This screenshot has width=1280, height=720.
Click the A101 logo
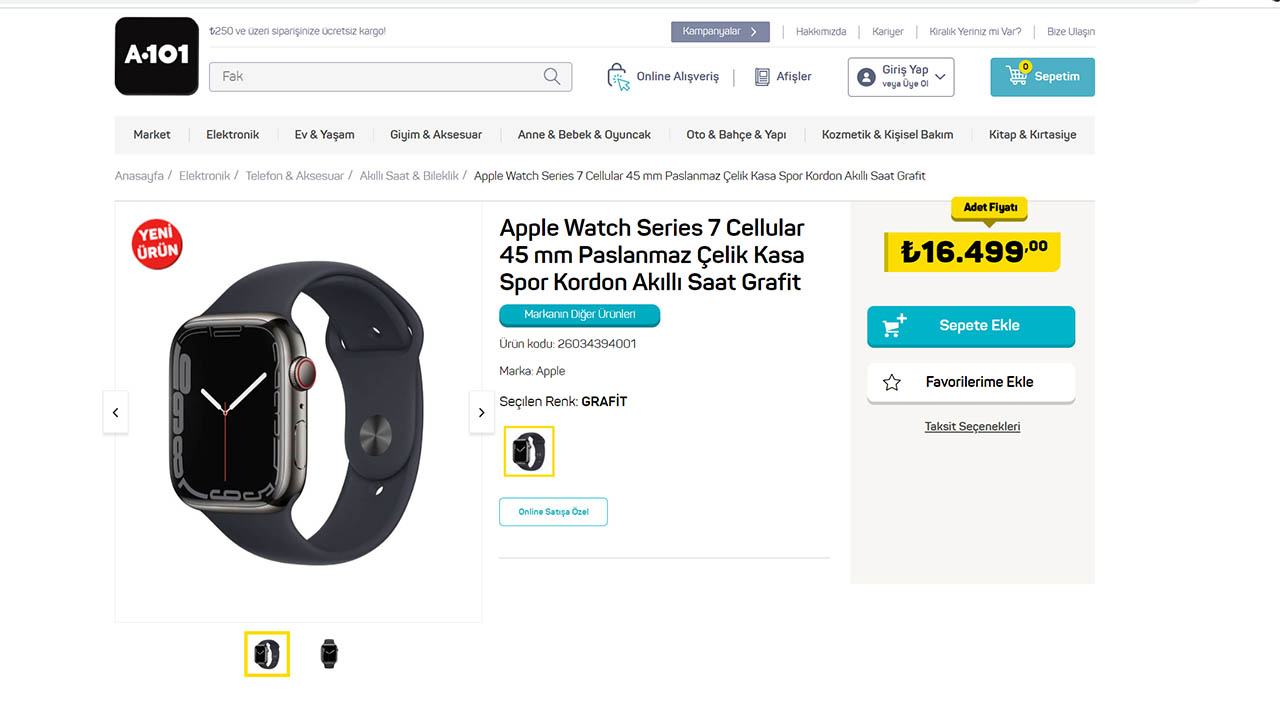[156, 56]
